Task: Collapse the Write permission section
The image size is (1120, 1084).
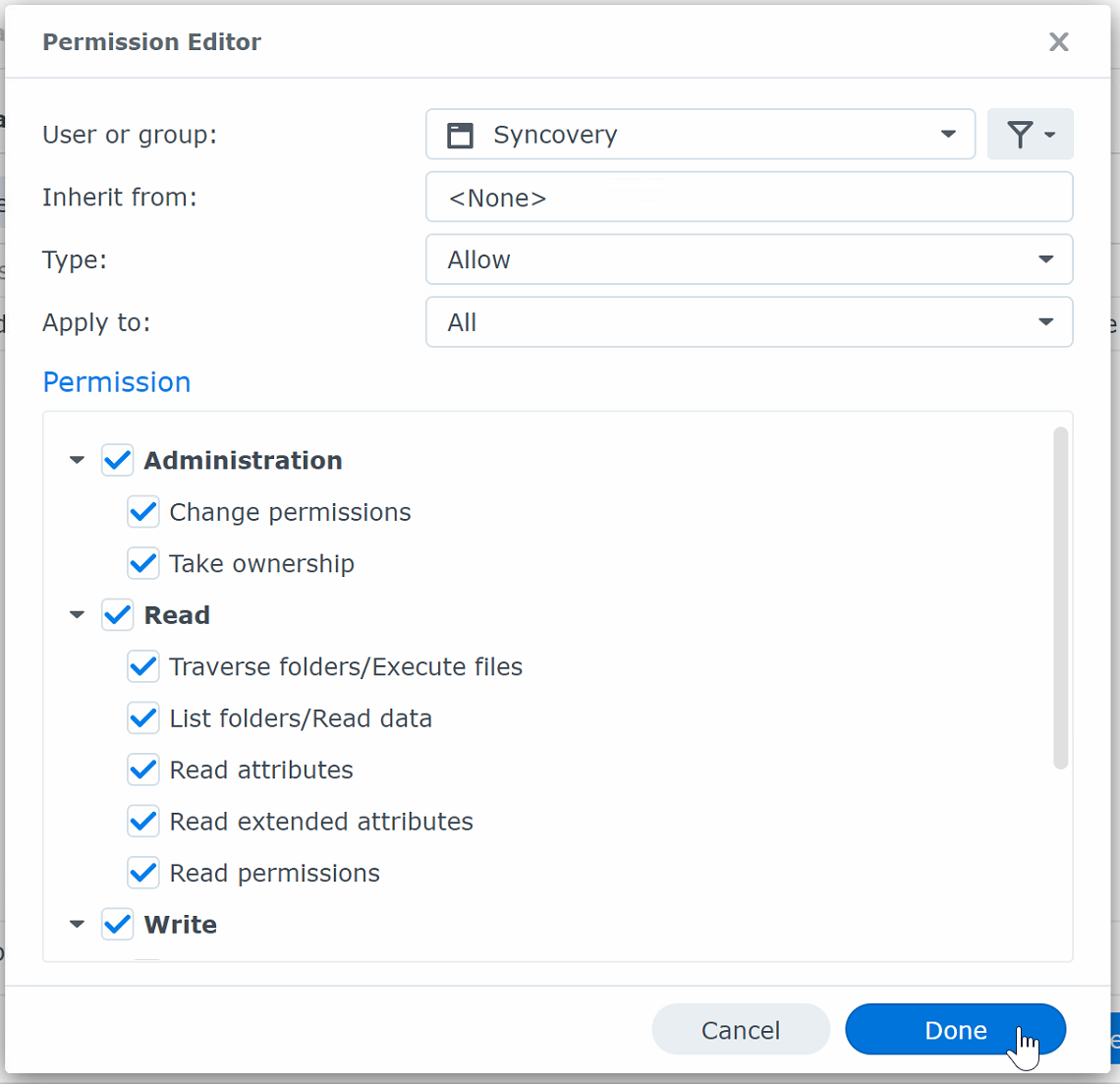Action: (x=77, y=924)
